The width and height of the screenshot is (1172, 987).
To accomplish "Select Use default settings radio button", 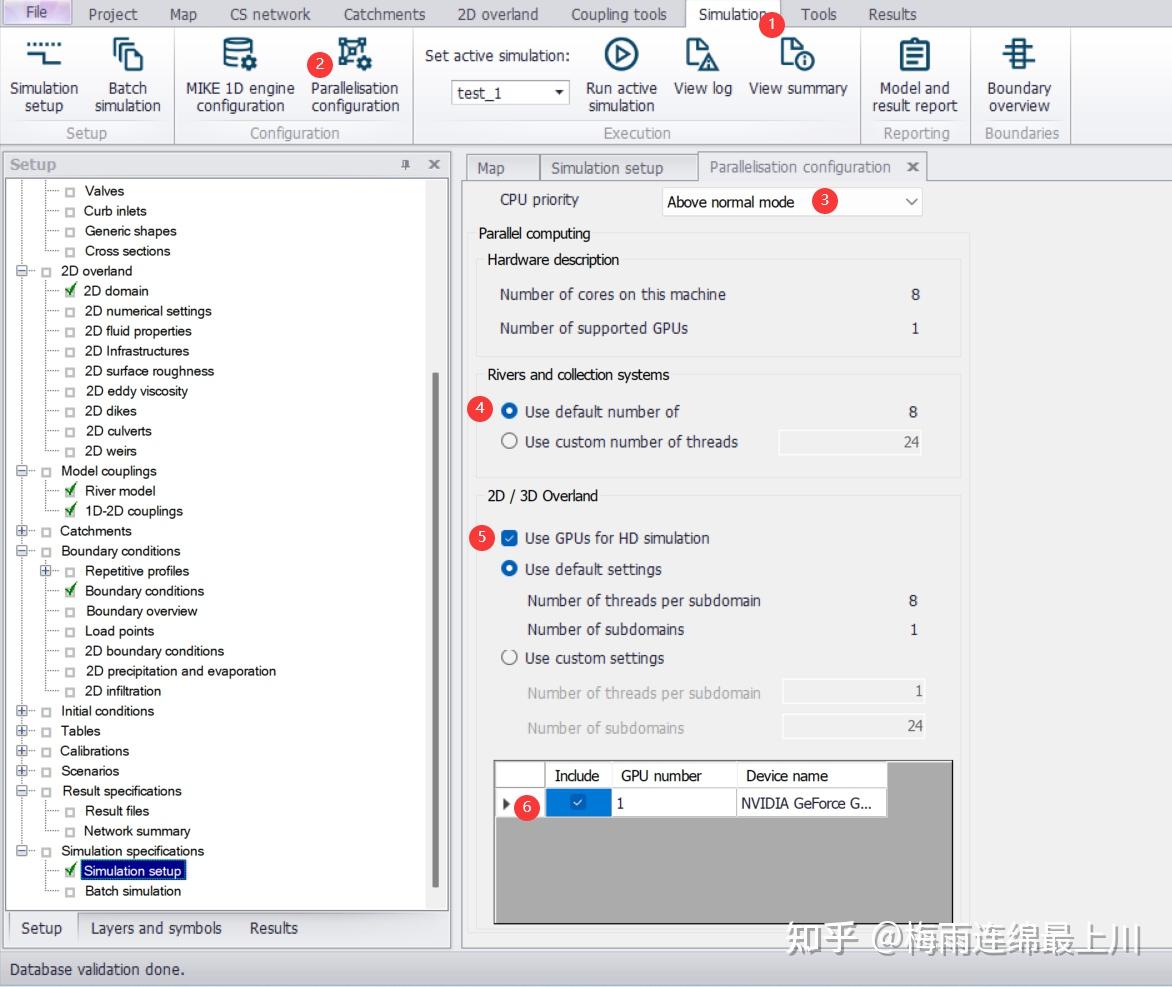I will (509, 569).
